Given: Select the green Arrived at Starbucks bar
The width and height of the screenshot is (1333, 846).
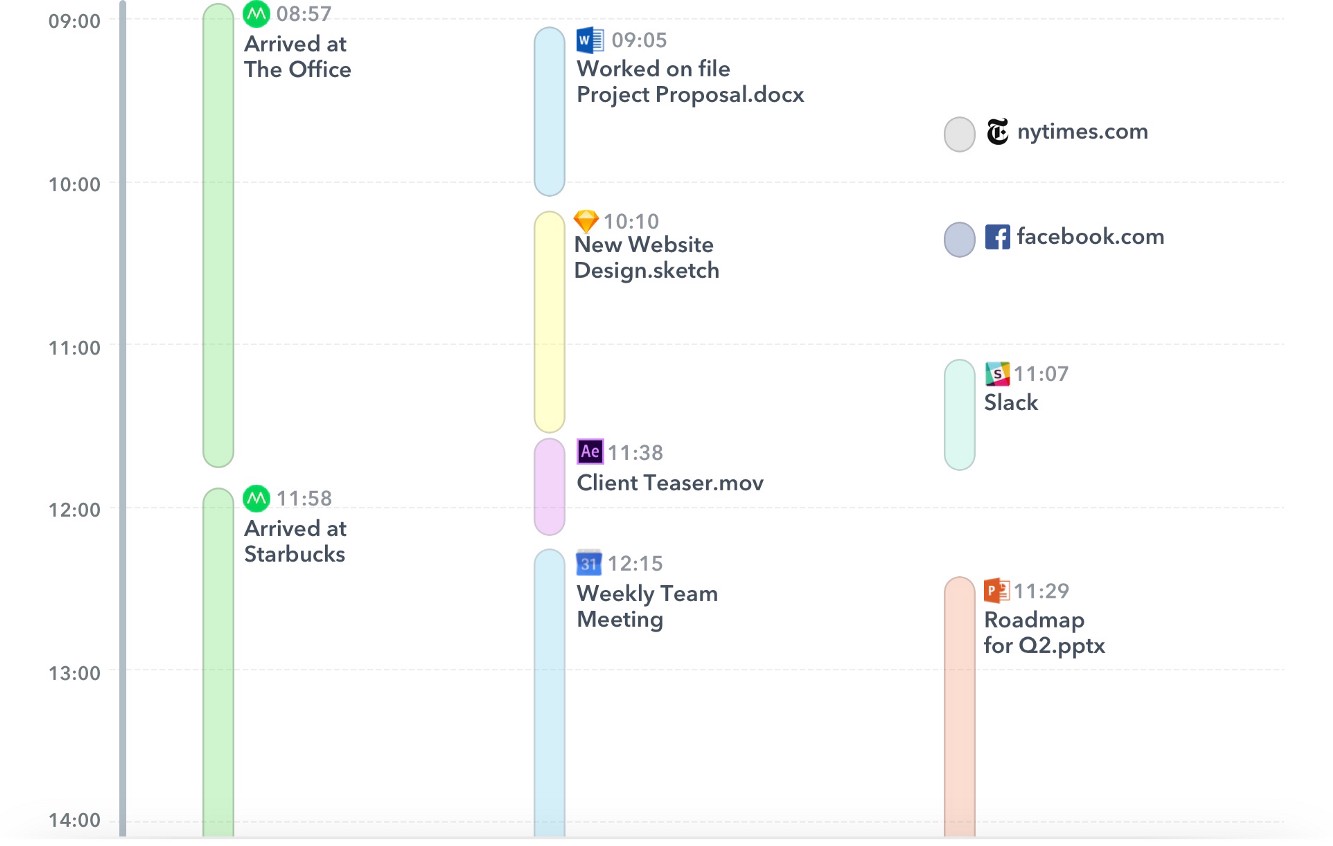Looking at the screenshot, I should tap(218, 660).
